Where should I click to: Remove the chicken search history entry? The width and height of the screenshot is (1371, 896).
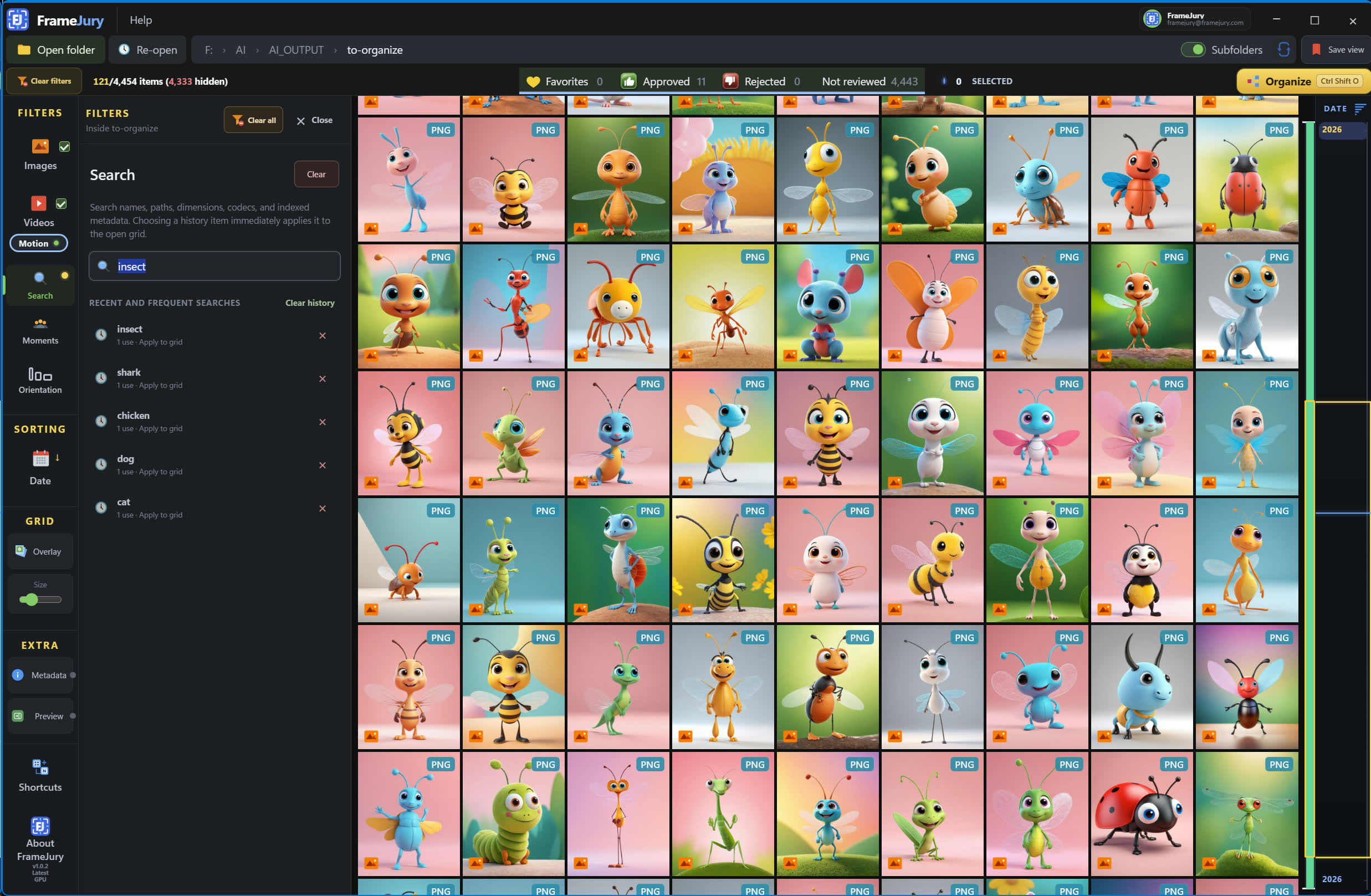pyautogui.click(x=323, y=422)
